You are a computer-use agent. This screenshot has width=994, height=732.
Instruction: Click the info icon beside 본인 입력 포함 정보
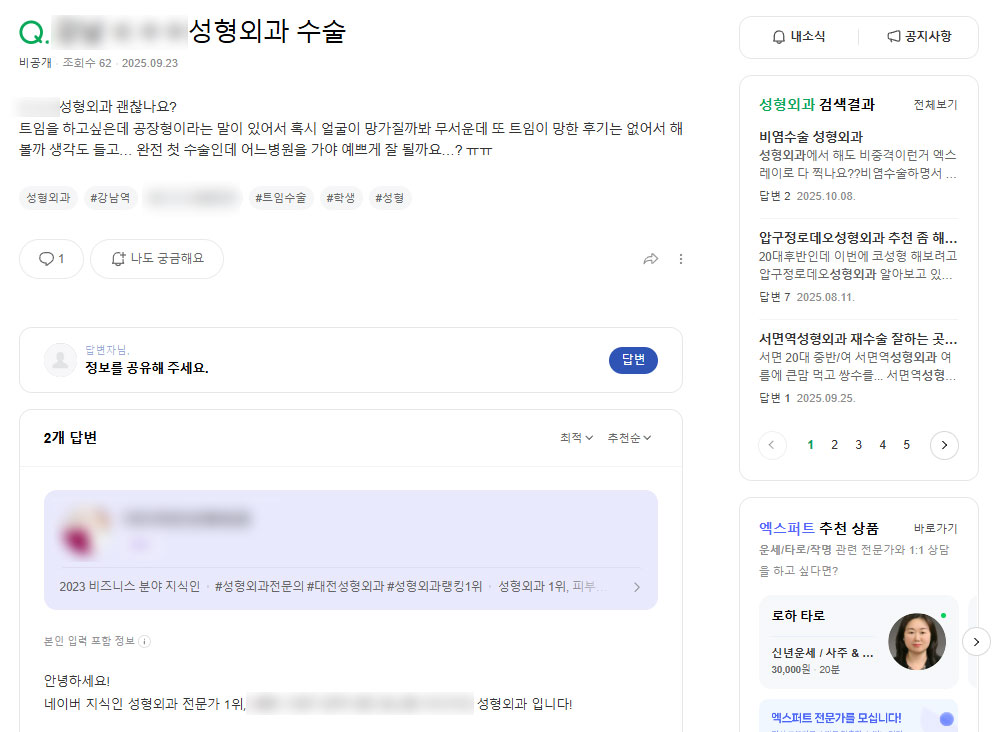[x=144, y=641]
